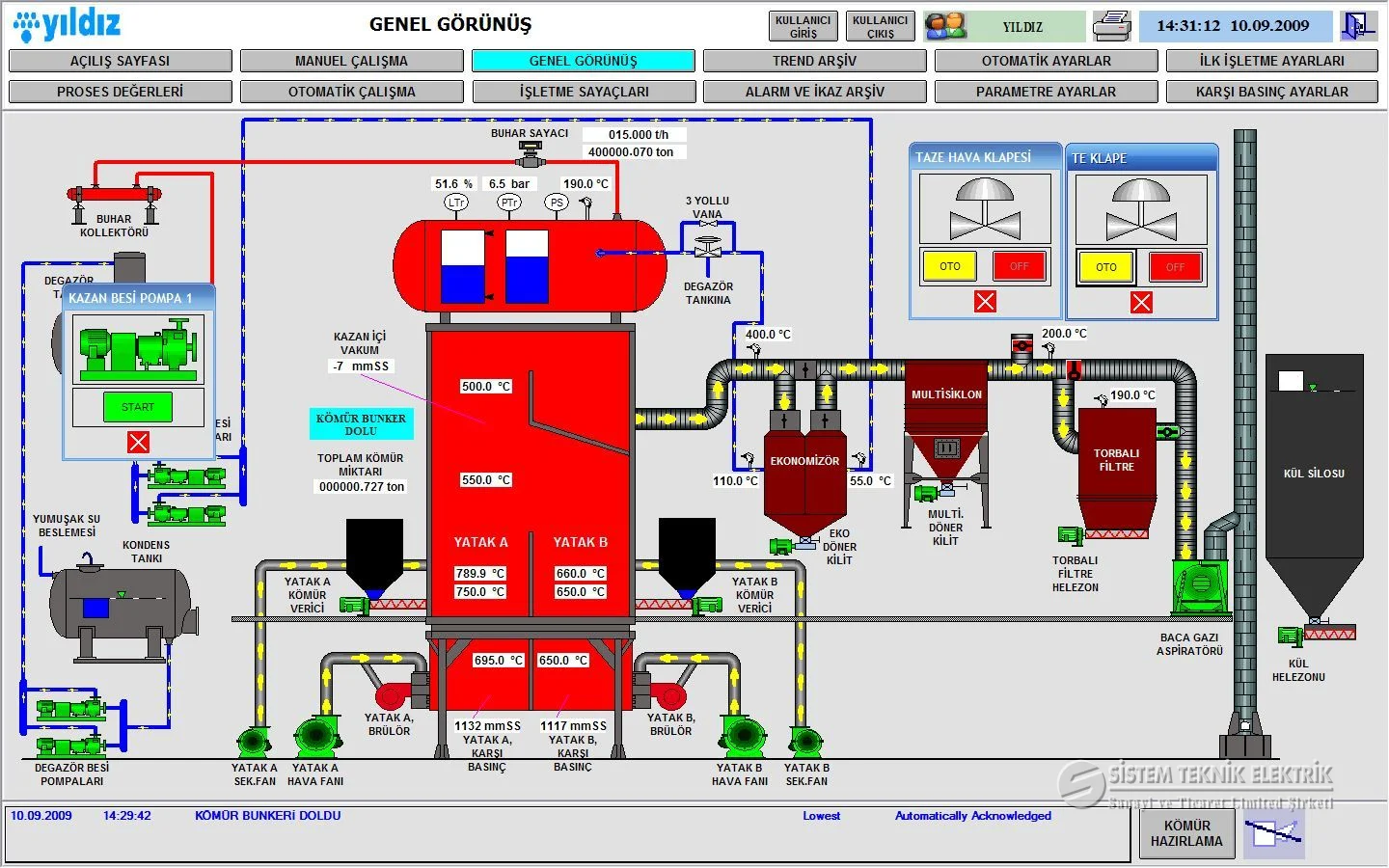Click the exit door icon
The height and width of the screenshot is (868, 1389).
(x=1358, y=26)
